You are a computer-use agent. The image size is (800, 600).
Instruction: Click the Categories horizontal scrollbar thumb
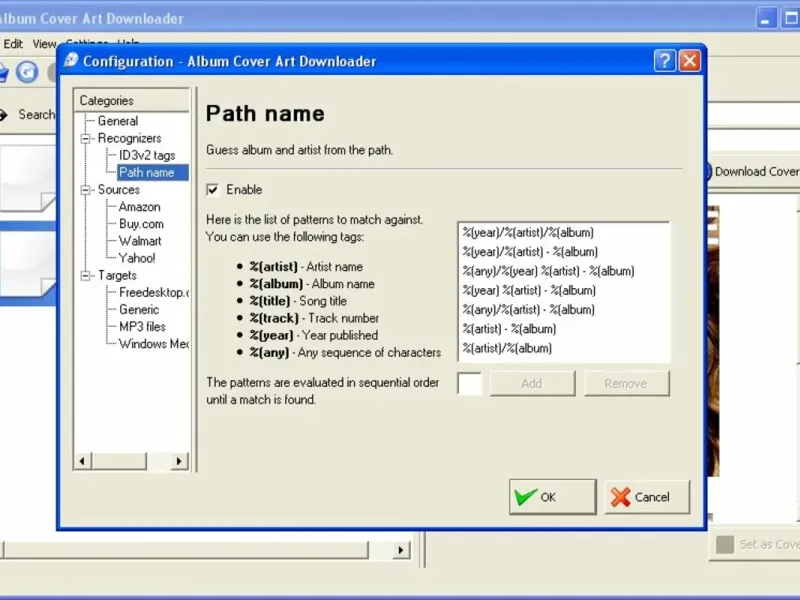[x=119, y=461]
